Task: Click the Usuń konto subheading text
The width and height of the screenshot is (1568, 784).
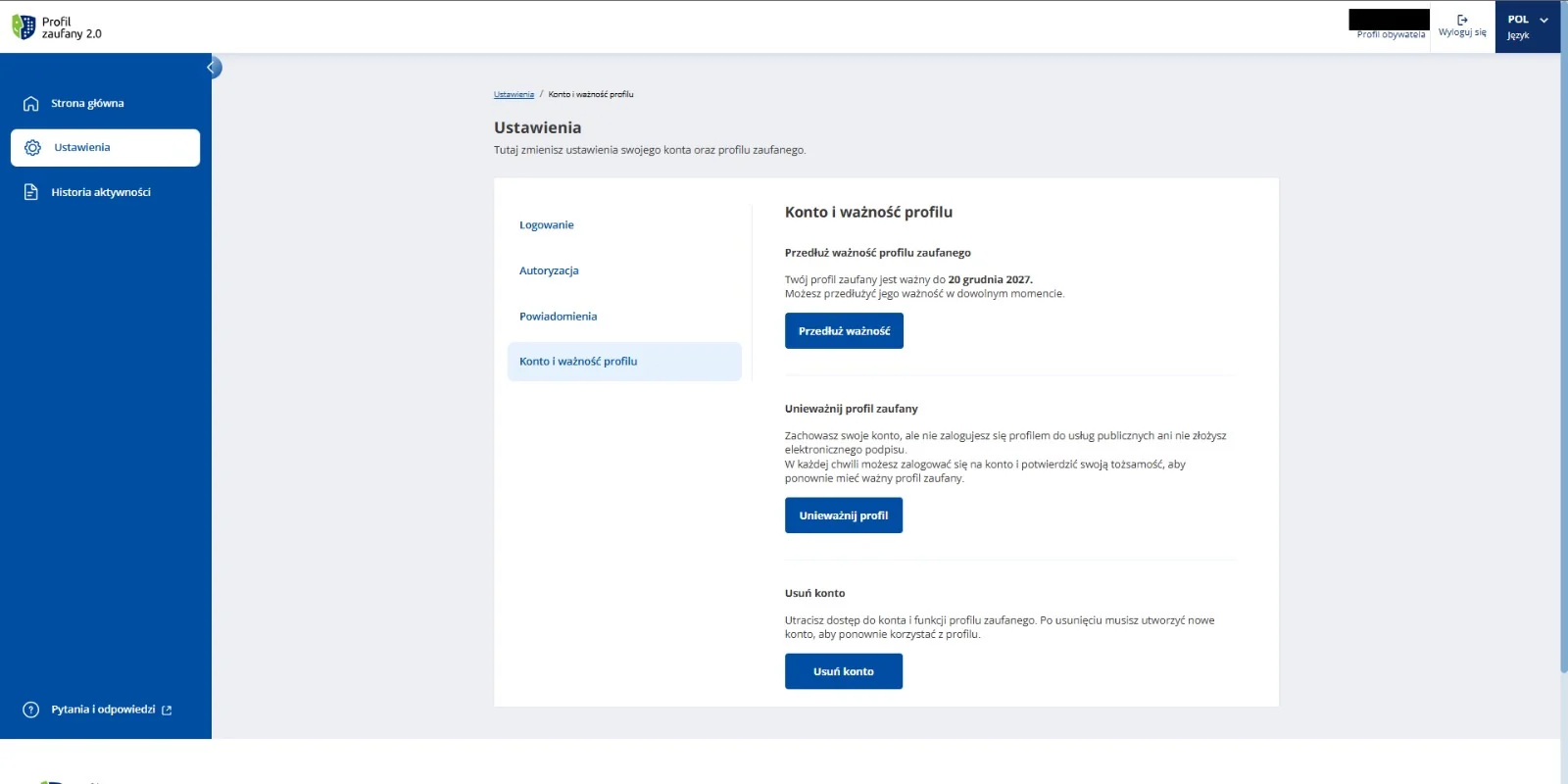Action: [814, 594]
